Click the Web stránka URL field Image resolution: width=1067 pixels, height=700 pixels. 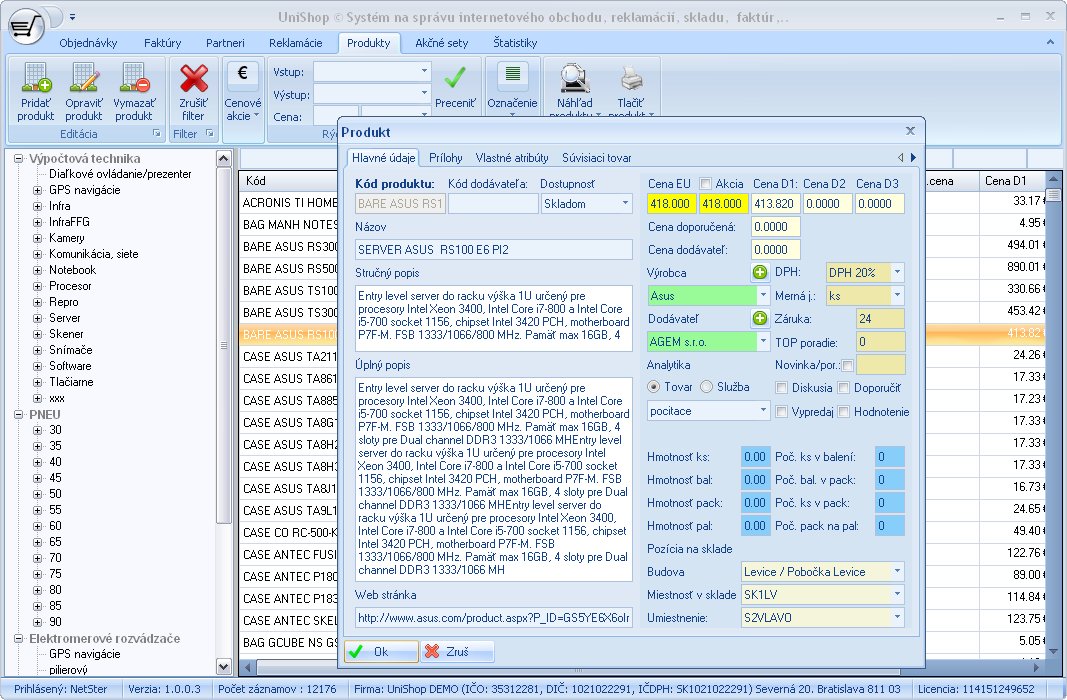click(493, 618)
